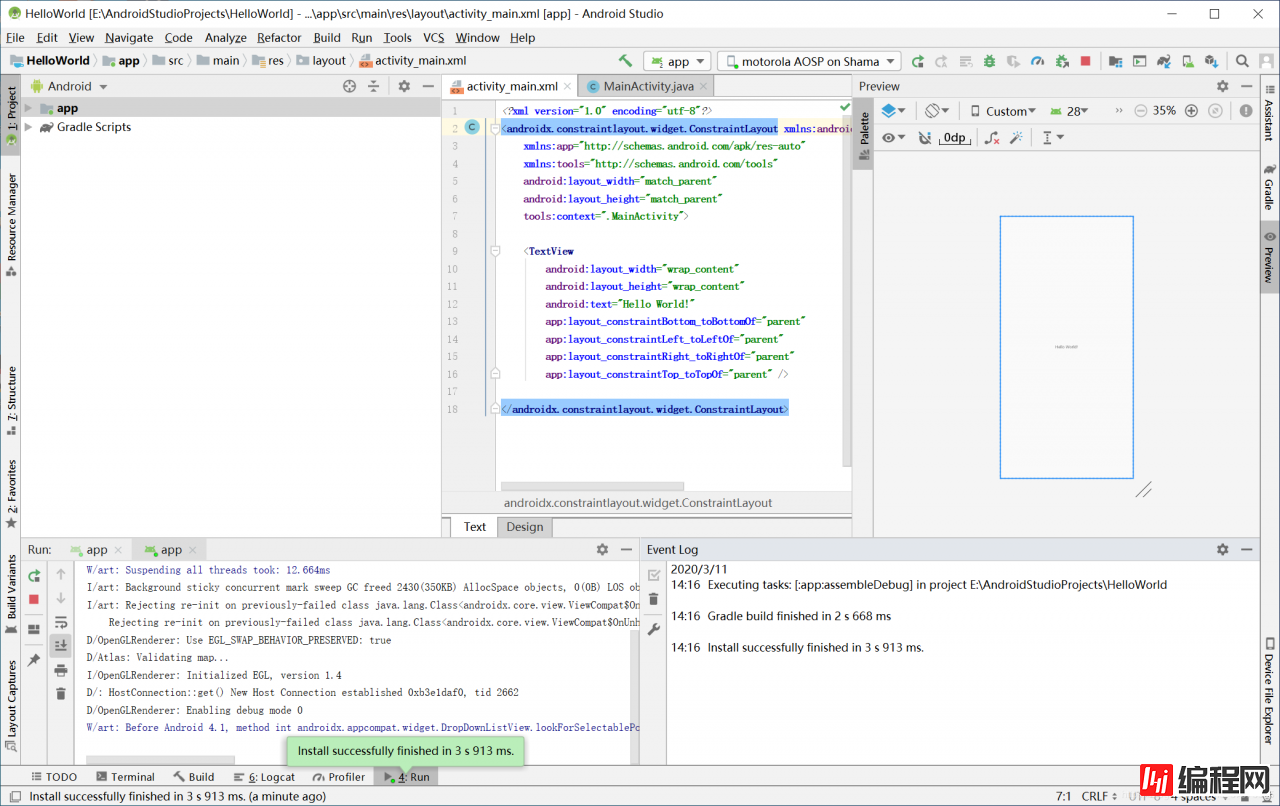The image size is (1280, 806).
Task: Click the Infer Constraints magic wand
Action: point(1017,138)
